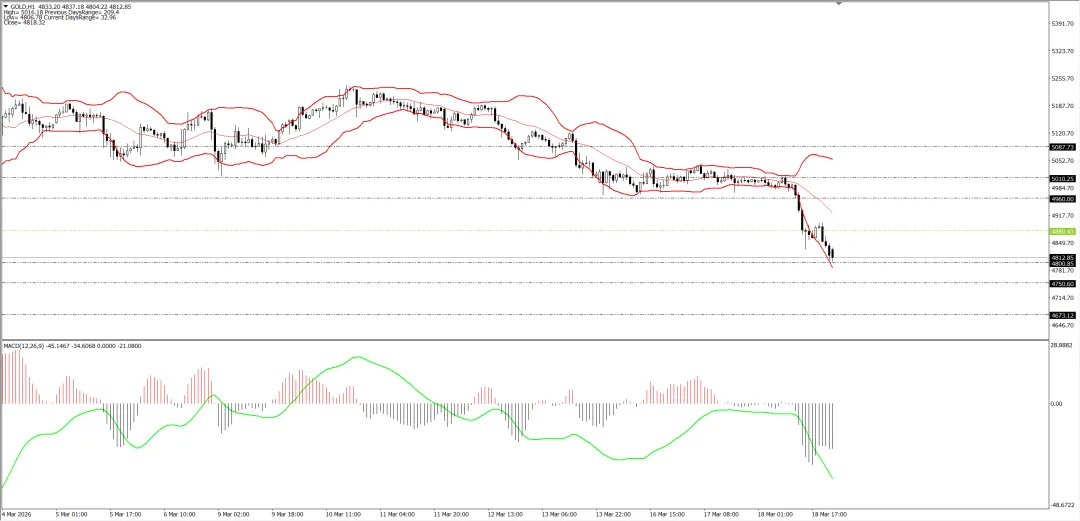Click the 5255.70 price scale value
Viewport: 1080px width, 521px height.
click(1063, 79)
